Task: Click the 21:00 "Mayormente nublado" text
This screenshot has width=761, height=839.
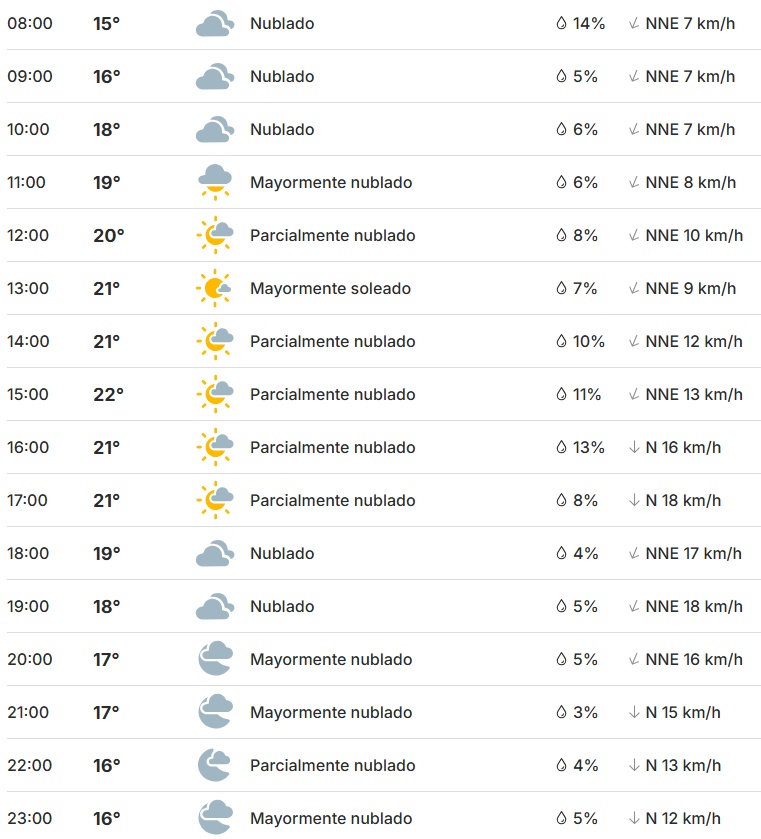Action: (x=331, y=712)
